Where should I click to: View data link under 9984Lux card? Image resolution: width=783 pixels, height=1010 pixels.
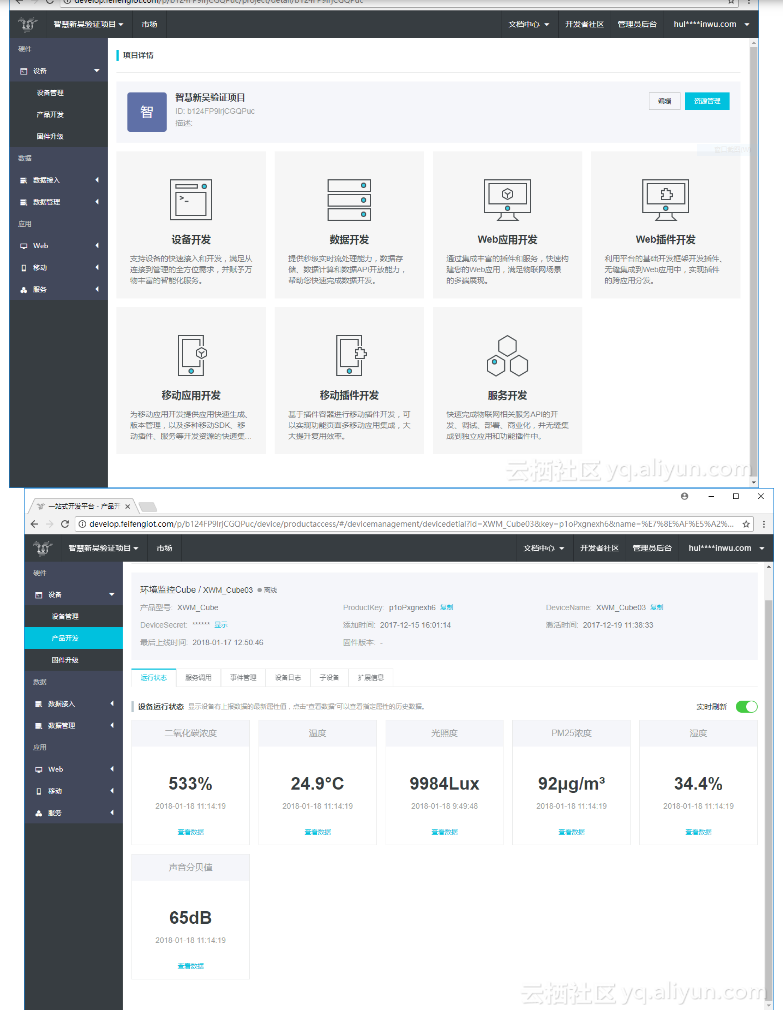(444, 832)
